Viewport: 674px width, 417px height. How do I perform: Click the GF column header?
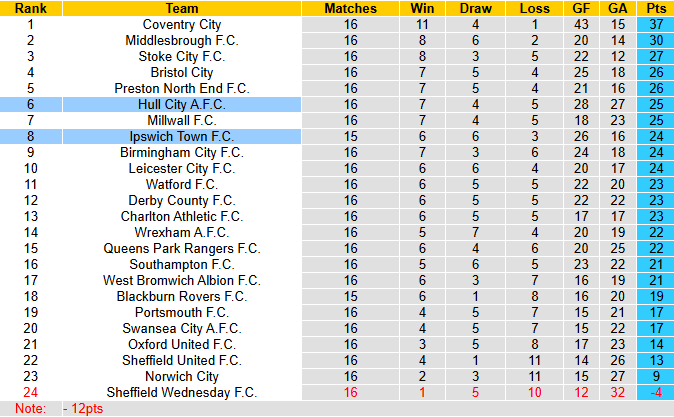(582, 8)
